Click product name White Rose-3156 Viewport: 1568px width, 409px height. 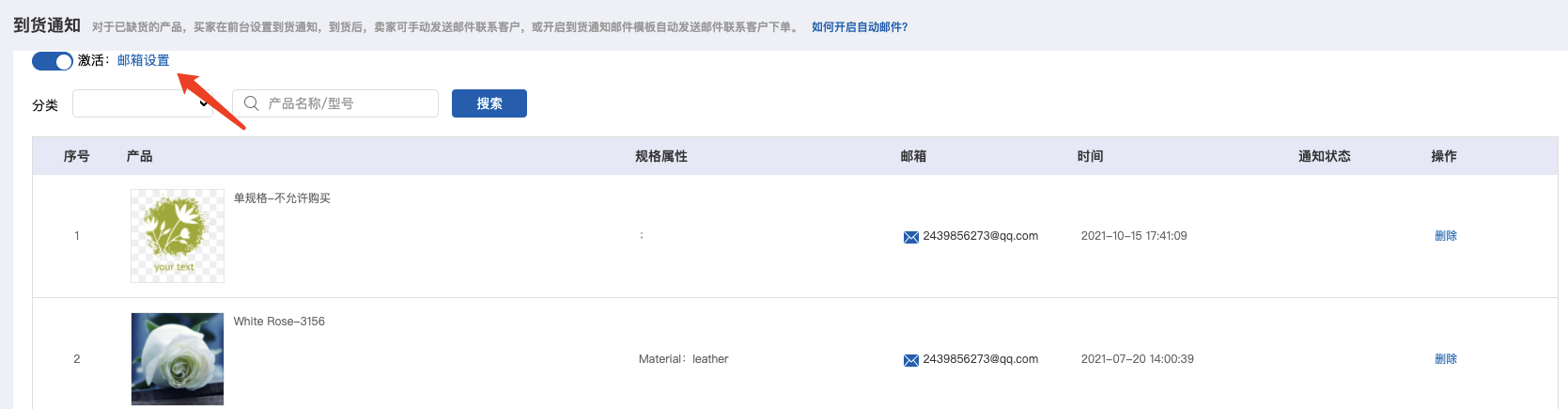point(279,322)
